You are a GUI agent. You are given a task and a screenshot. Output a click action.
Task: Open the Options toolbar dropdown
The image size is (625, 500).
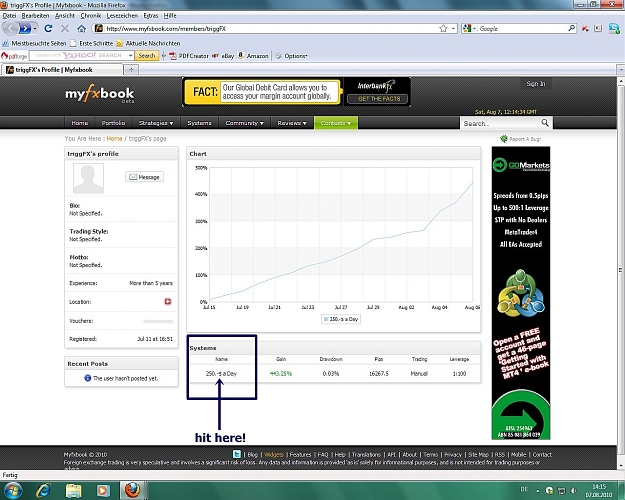tap(291, 56)
